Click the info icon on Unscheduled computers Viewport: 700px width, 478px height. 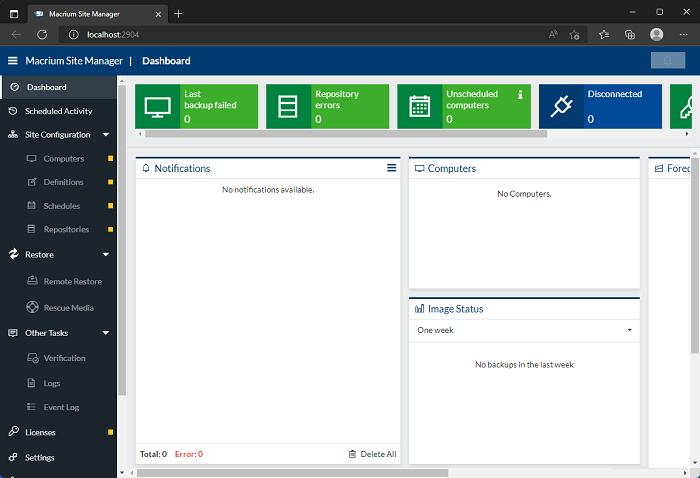pos(520,95)
